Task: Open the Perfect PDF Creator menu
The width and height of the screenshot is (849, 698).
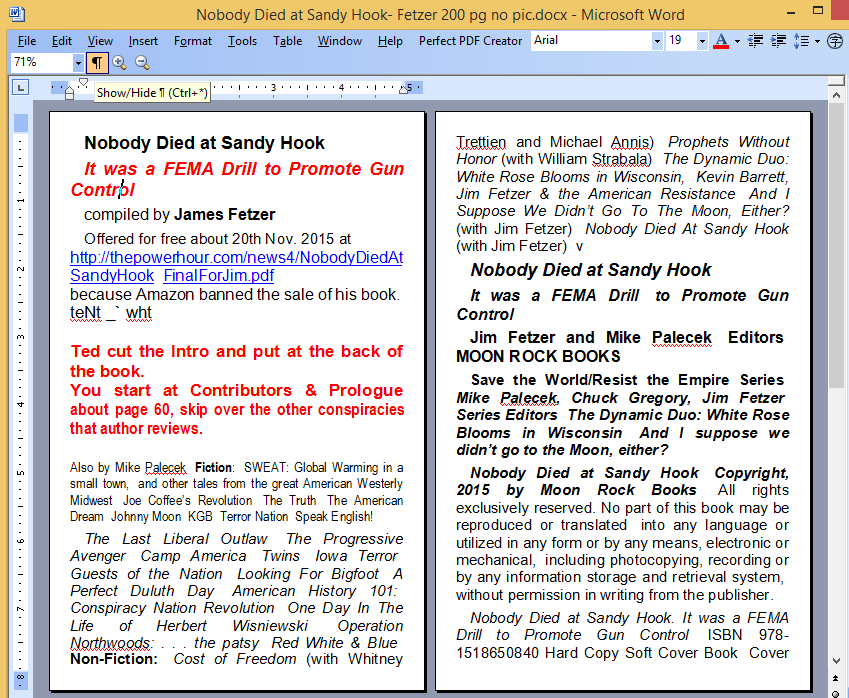Action: (x=471, y=41)
